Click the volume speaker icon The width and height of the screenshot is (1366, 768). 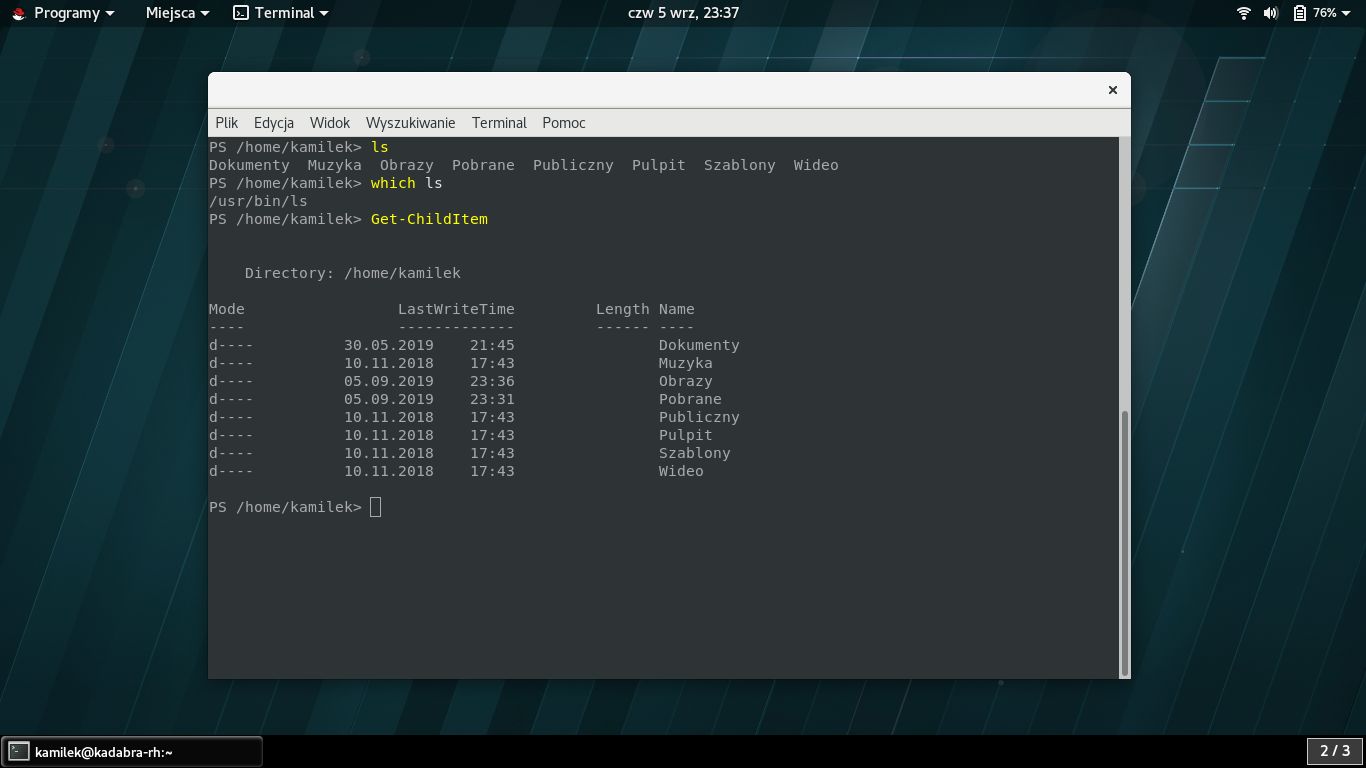tap(1270, 13)
